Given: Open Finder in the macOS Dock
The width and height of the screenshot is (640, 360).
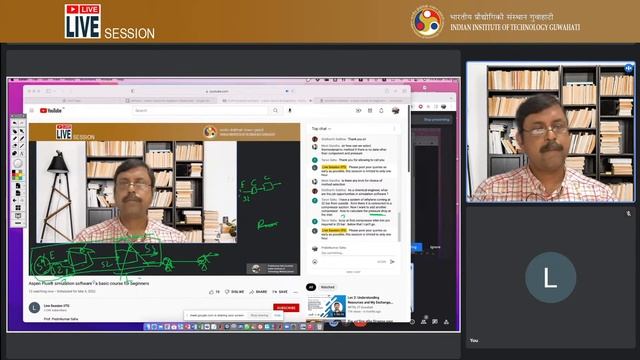Looking at the screenshot, I should [x=148, y=327].
